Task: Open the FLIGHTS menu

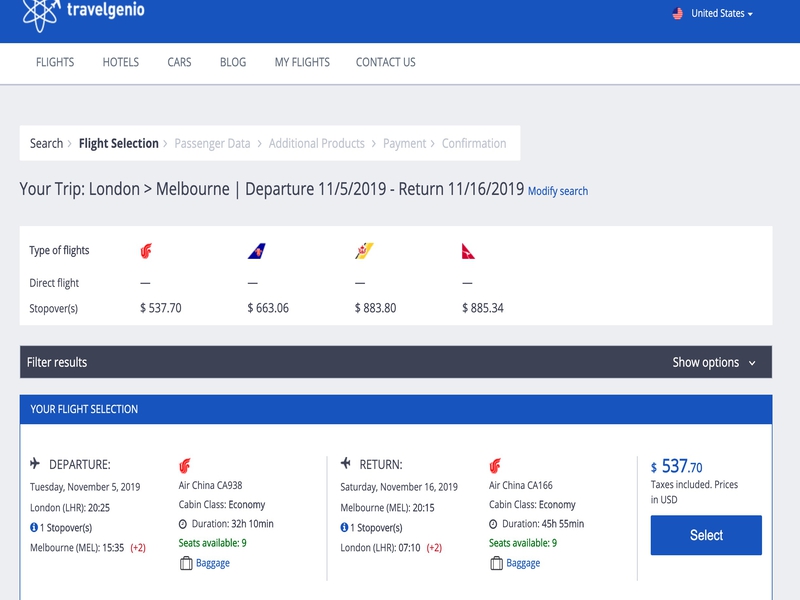Action: [55, 62]
